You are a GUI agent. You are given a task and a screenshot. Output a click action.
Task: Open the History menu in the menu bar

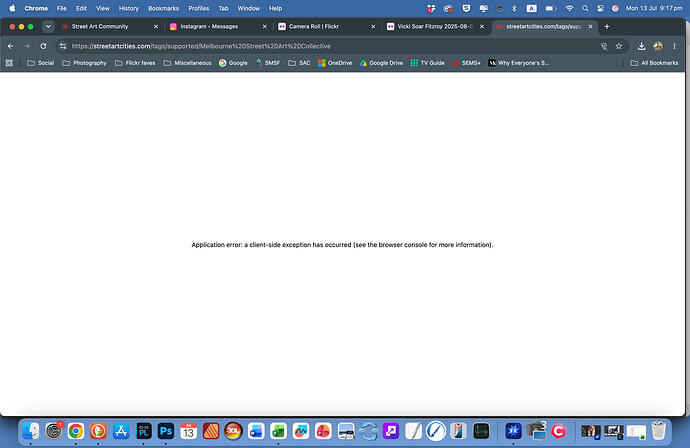128,8
